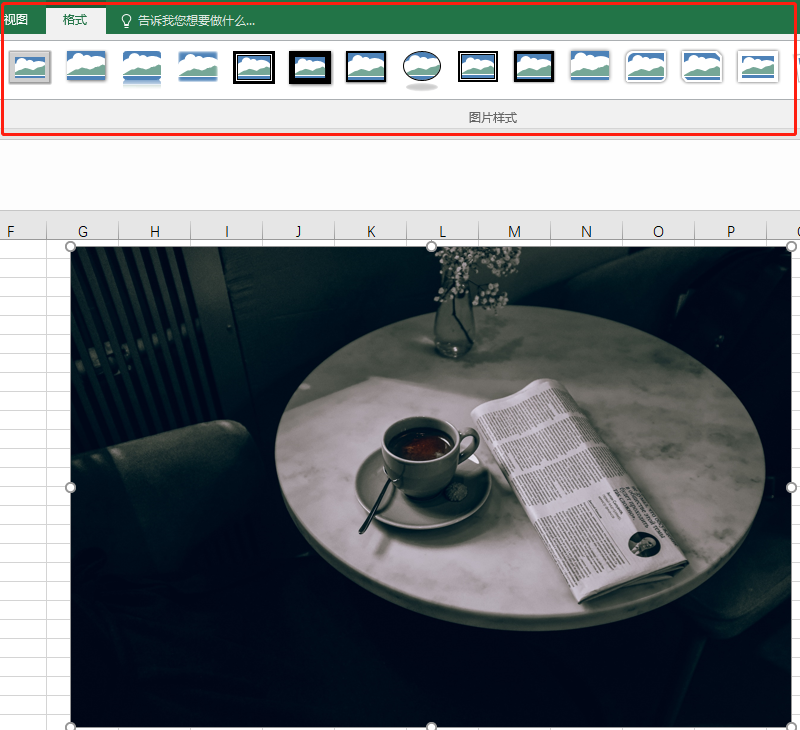Click the right-middle resize handle of picture
The height and width of the screenshot is (730, 800).
tap(791, 487)
